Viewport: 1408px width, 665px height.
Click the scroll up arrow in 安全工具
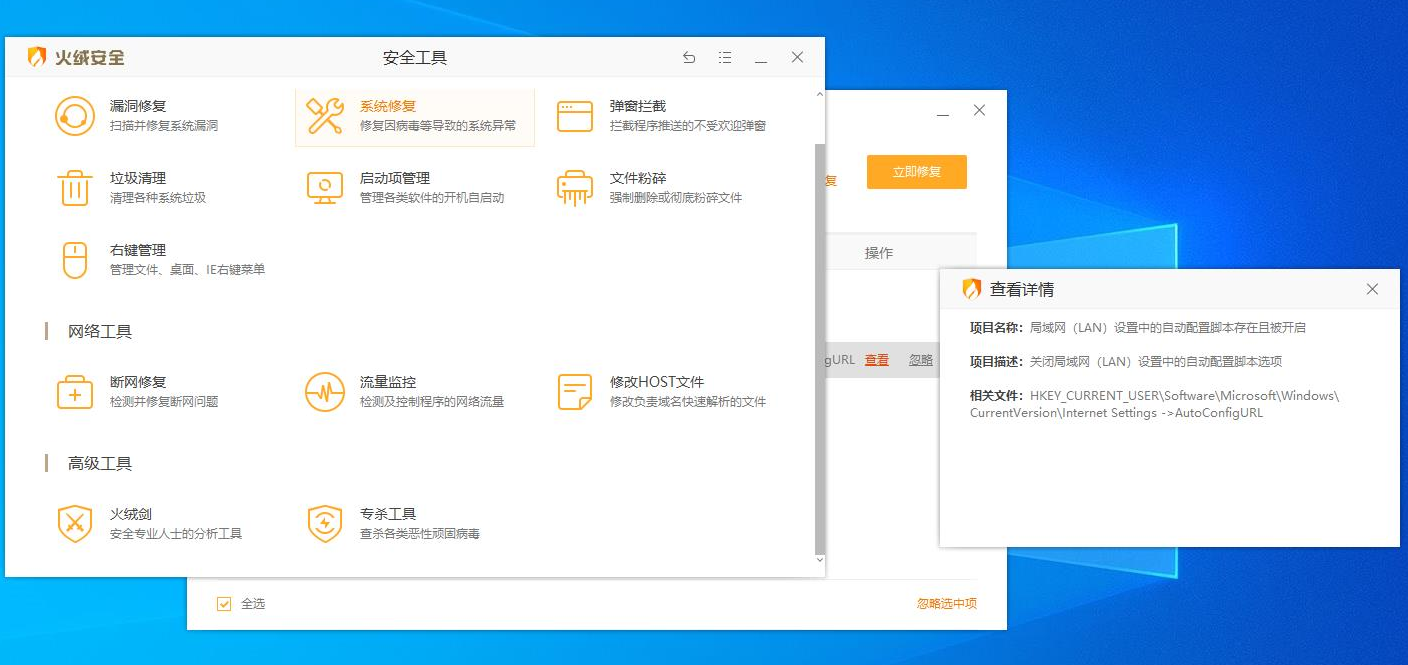(x=820, y=94)
